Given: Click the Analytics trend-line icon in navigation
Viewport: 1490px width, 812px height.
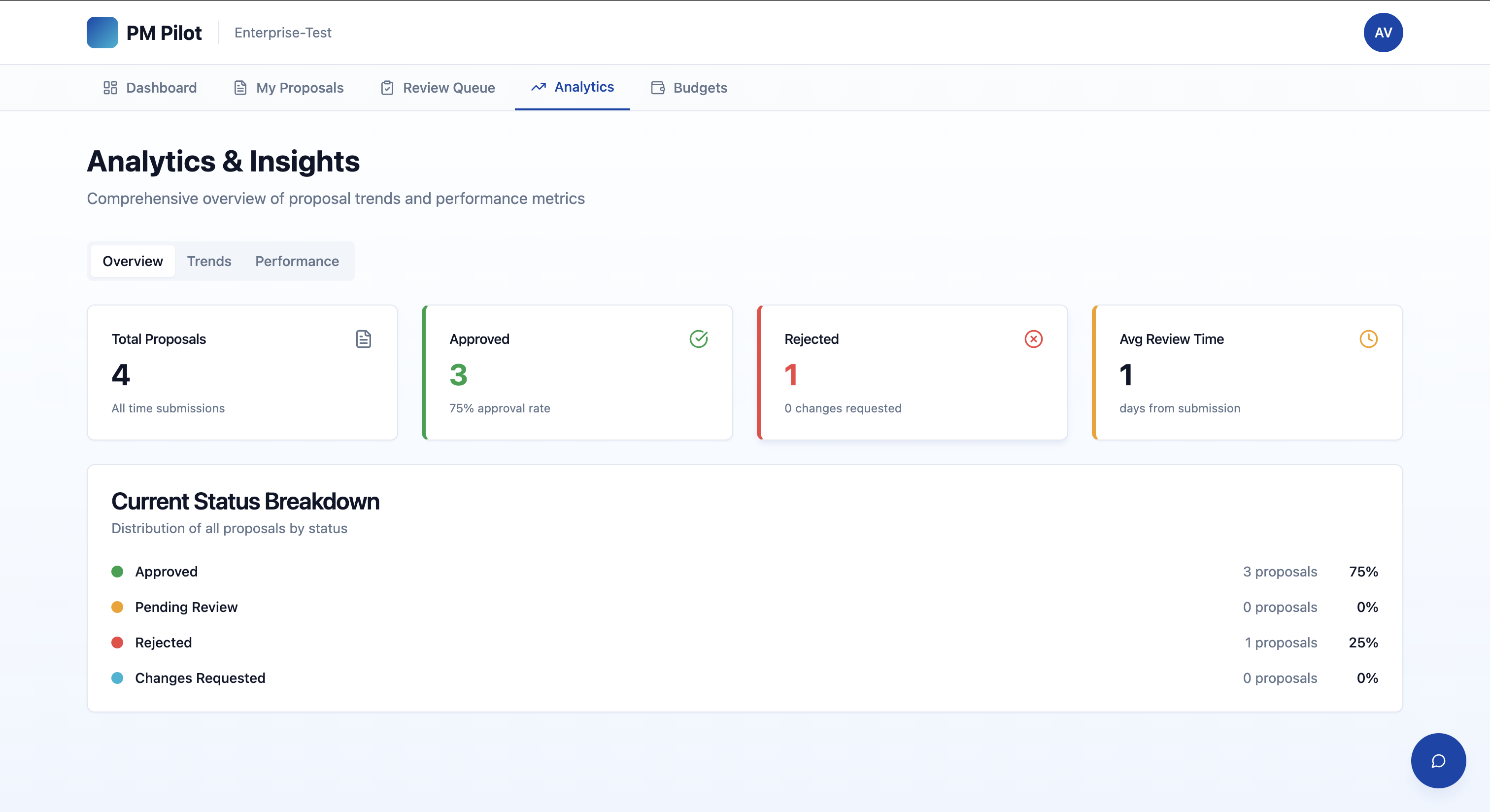Looking at the screenshot, I should pyautogui.click(x=539, y=87).
